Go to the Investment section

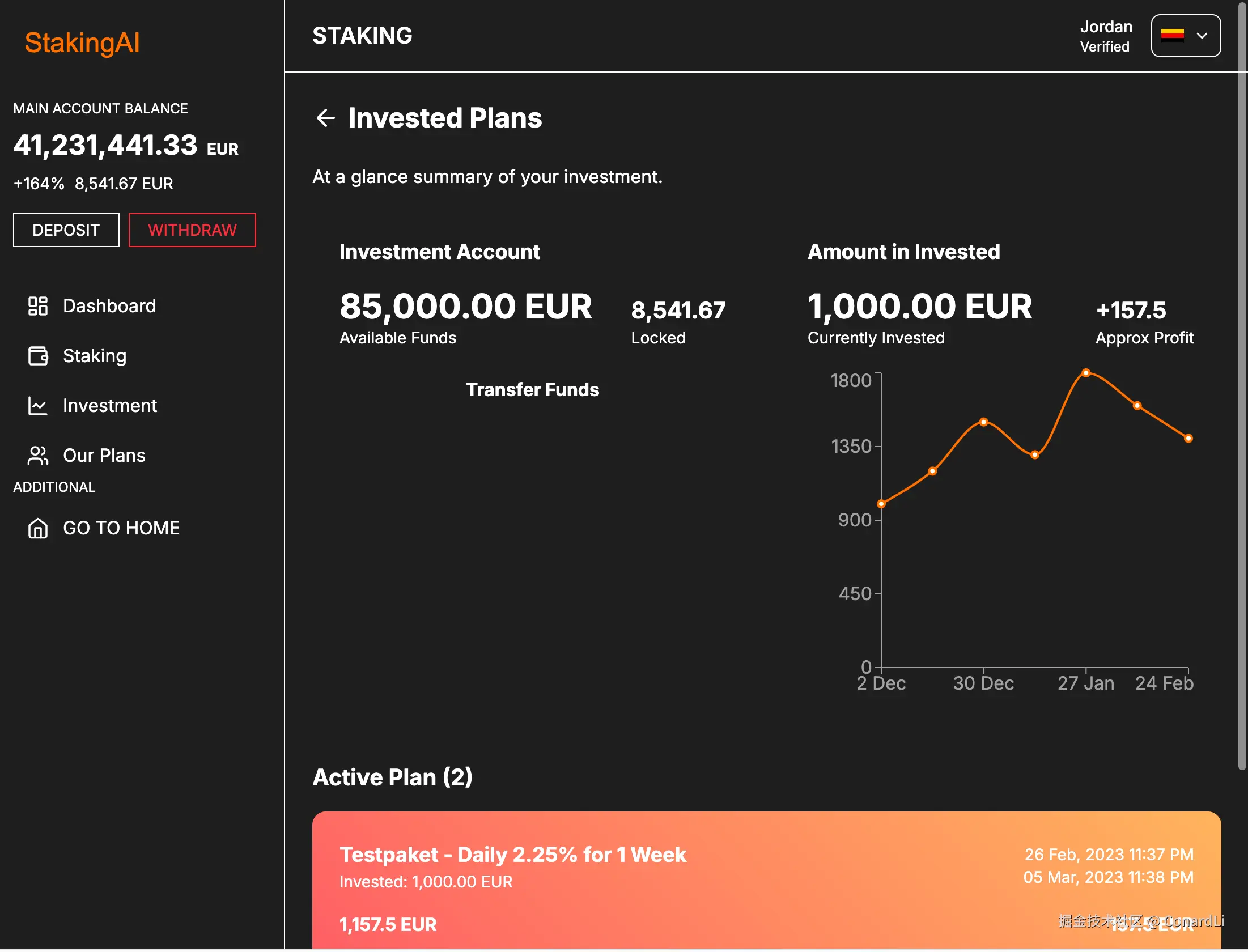[110, 406]
